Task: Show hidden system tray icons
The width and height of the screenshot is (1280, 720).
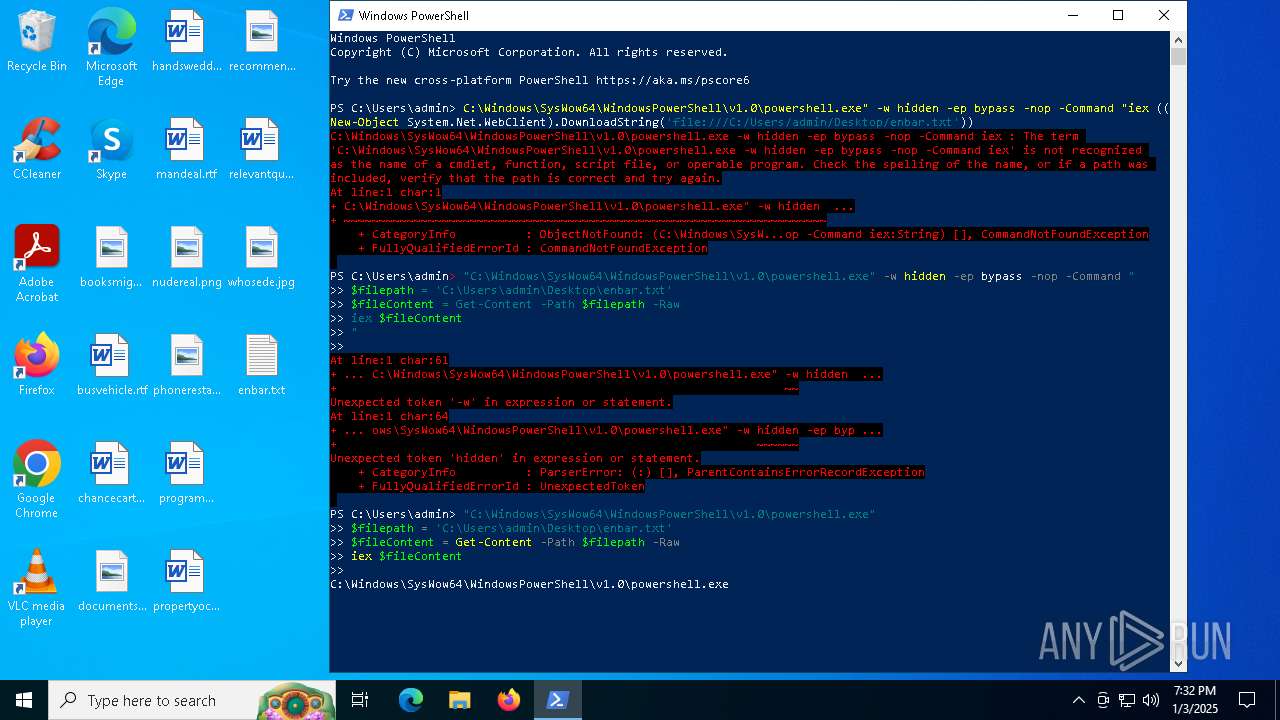Action: point(1078,700)
